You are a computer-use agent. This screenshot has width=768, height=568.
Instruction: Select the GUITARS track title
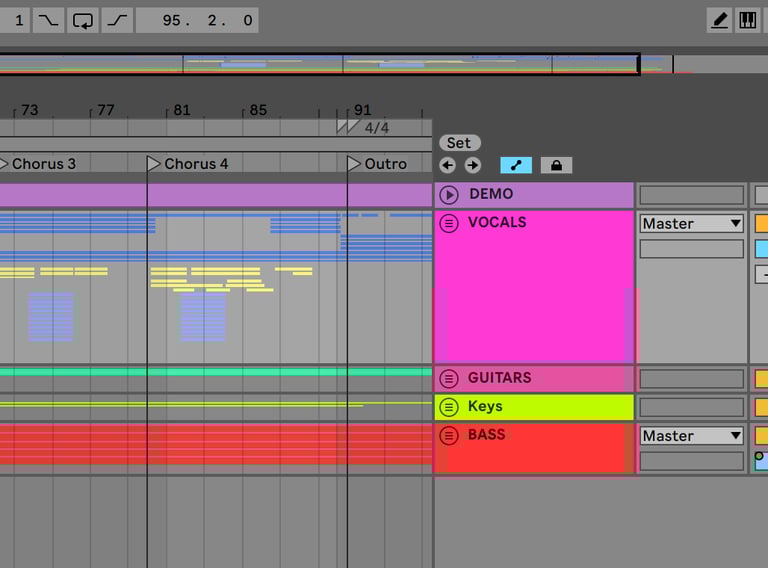pyautogui.click(x=500, y=378)
